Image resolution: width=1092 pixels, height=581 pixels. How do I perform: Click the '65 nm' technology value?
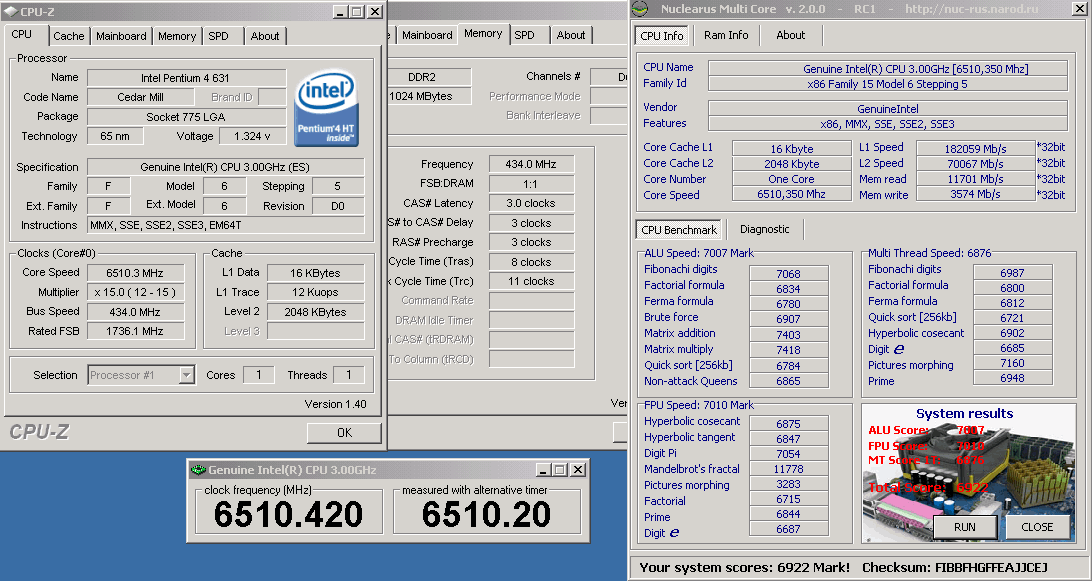[x=115, y=137]
